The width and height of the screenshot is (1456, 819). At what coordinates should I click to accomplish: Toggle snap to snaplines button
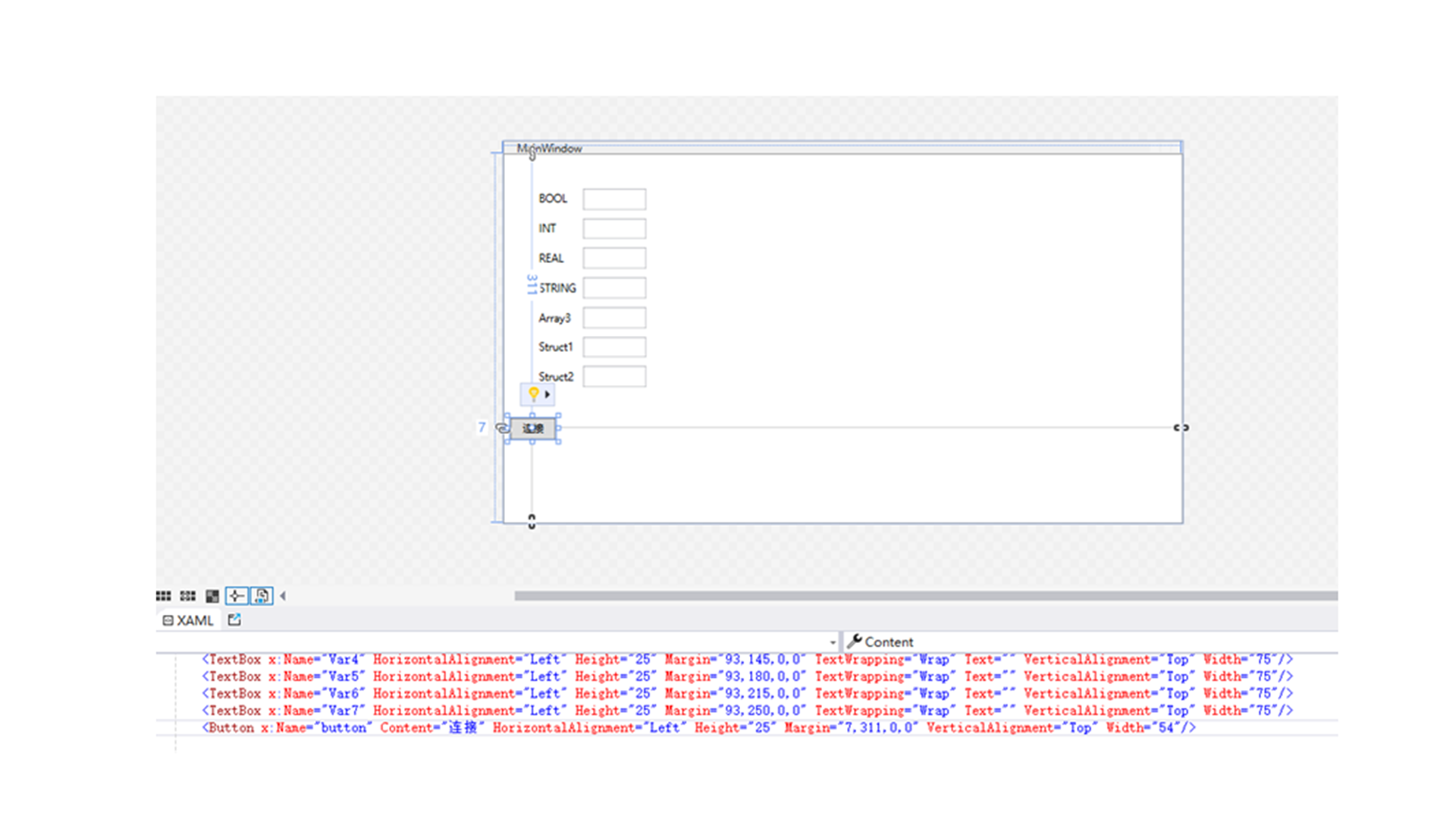[237, 596]
